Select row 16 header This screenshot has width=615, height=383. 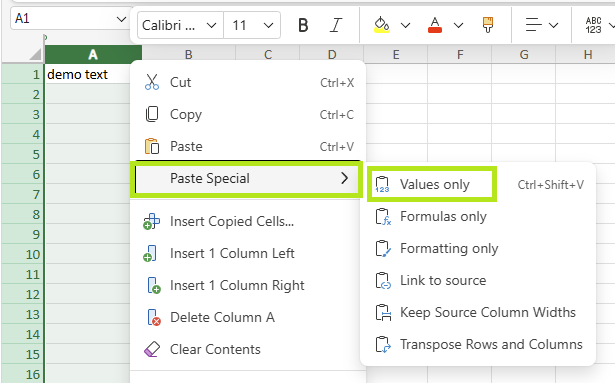(23, 374)
